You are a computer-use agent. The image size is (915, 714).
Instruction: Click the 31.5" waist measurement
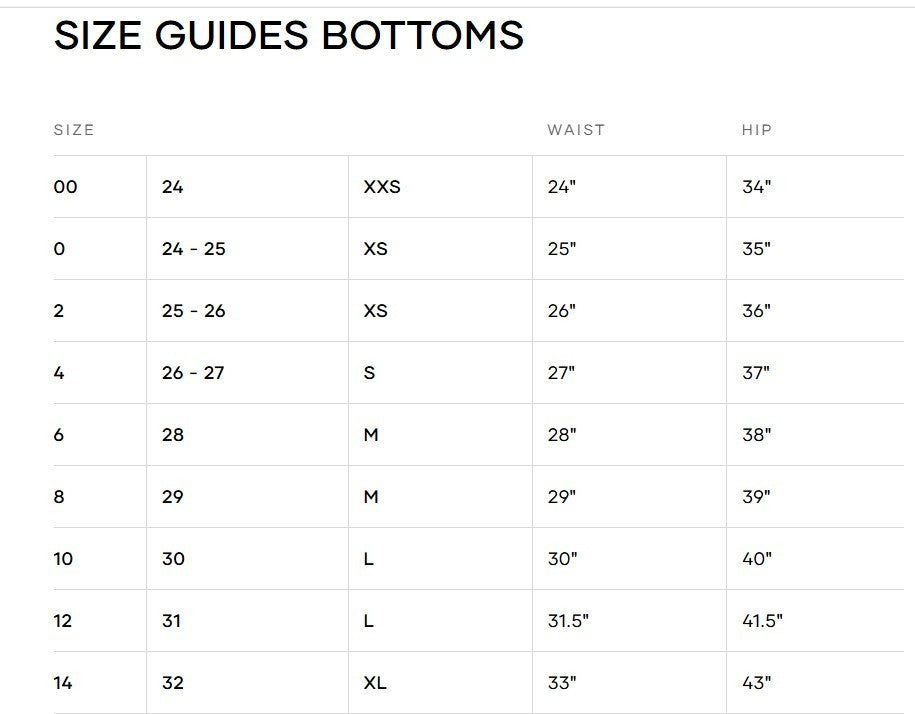(x=568, y=621)
